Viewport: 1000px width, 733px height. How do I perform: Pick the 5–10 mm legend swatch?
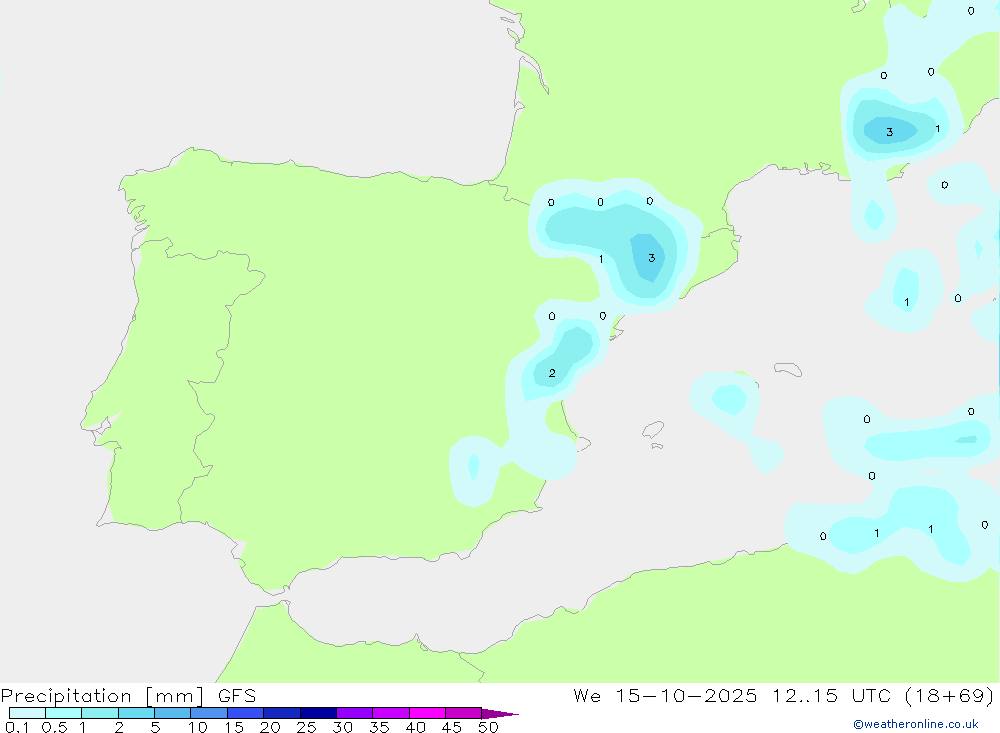172,713
